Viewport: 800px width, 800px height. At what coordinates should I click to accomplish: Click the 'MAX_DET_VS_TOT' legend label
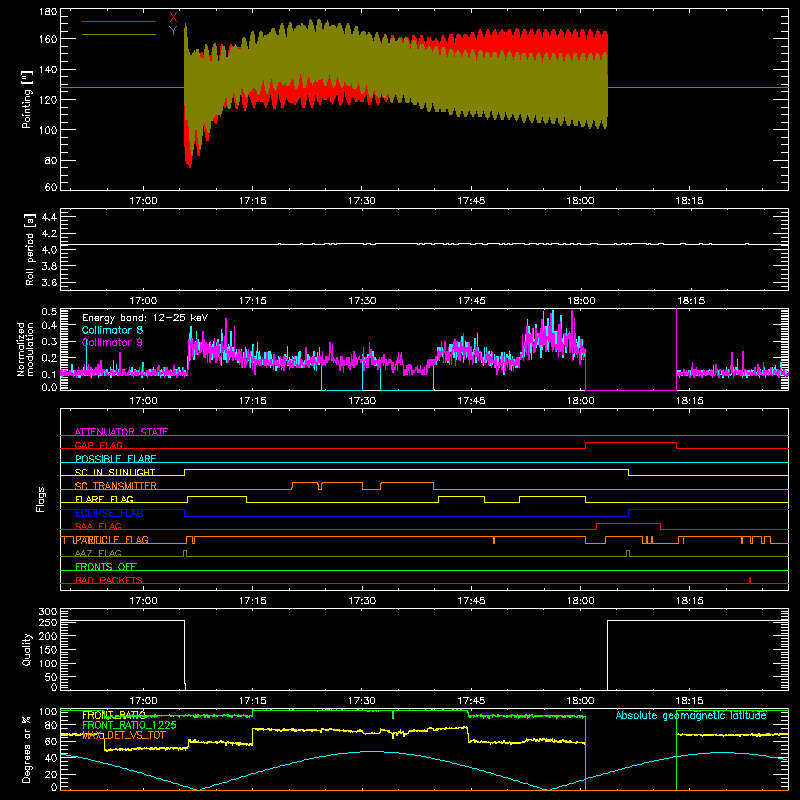coord(124,736)
